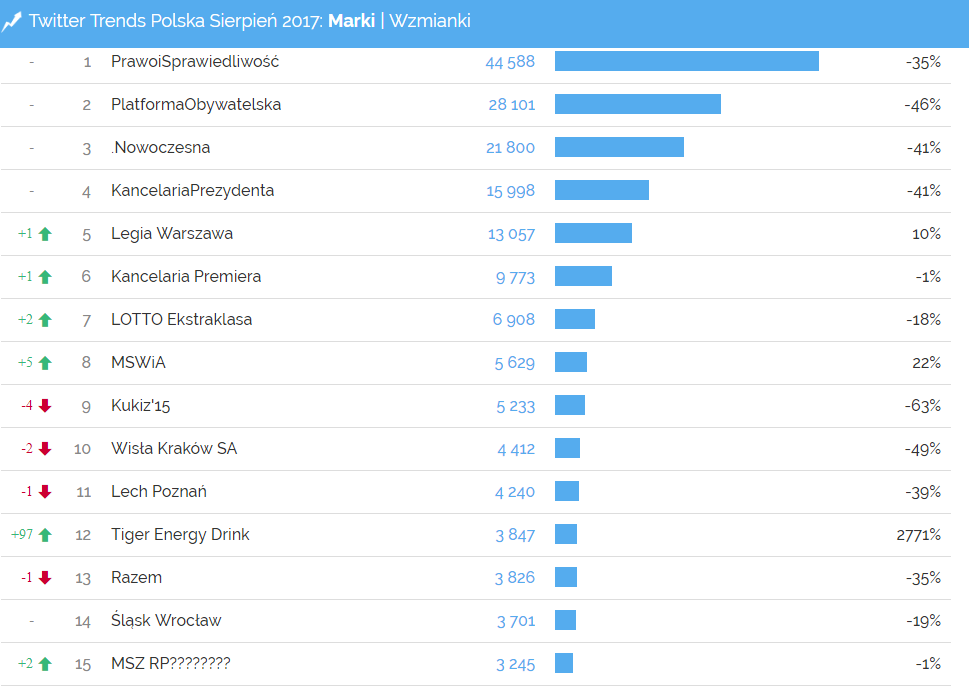Click the PrawoiSprawiedliwość blue bar
The width and height of the screenshot is (969, 686).
(686, 61)
